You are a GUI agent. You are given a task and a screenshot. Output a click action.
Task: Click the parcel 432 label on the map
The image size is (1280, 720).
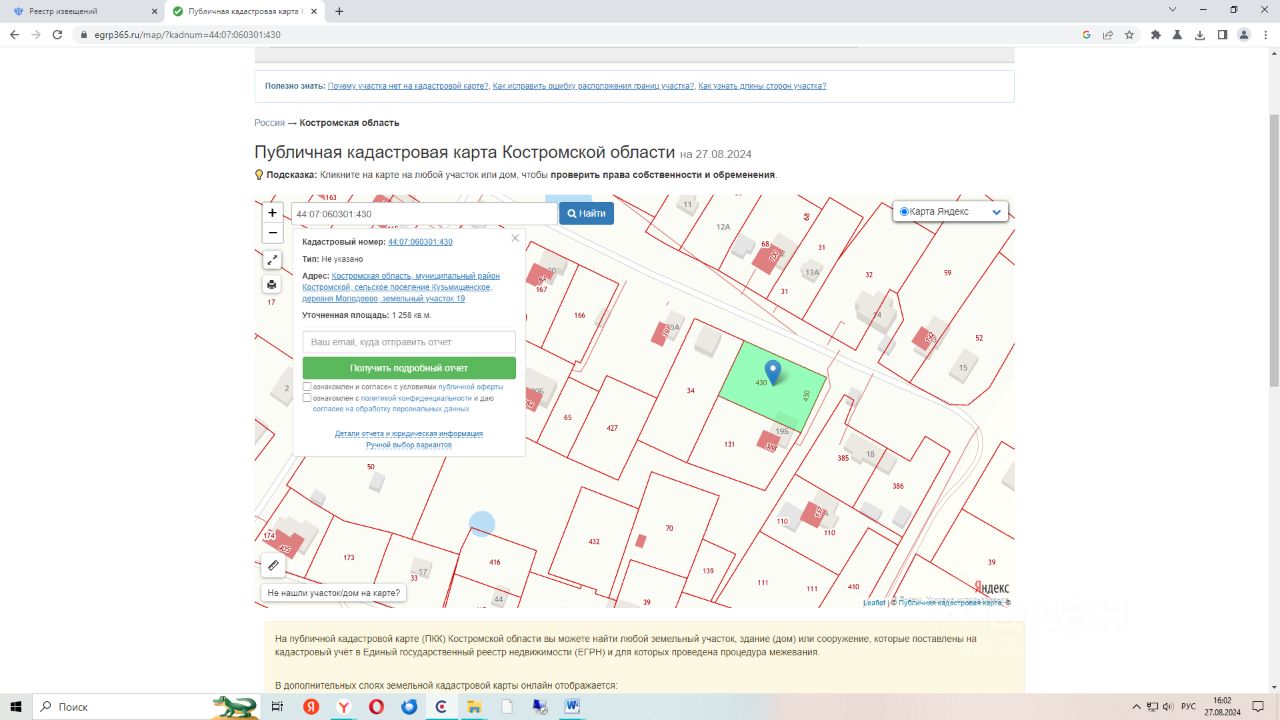pyautogui.click(x=594, y=541)
